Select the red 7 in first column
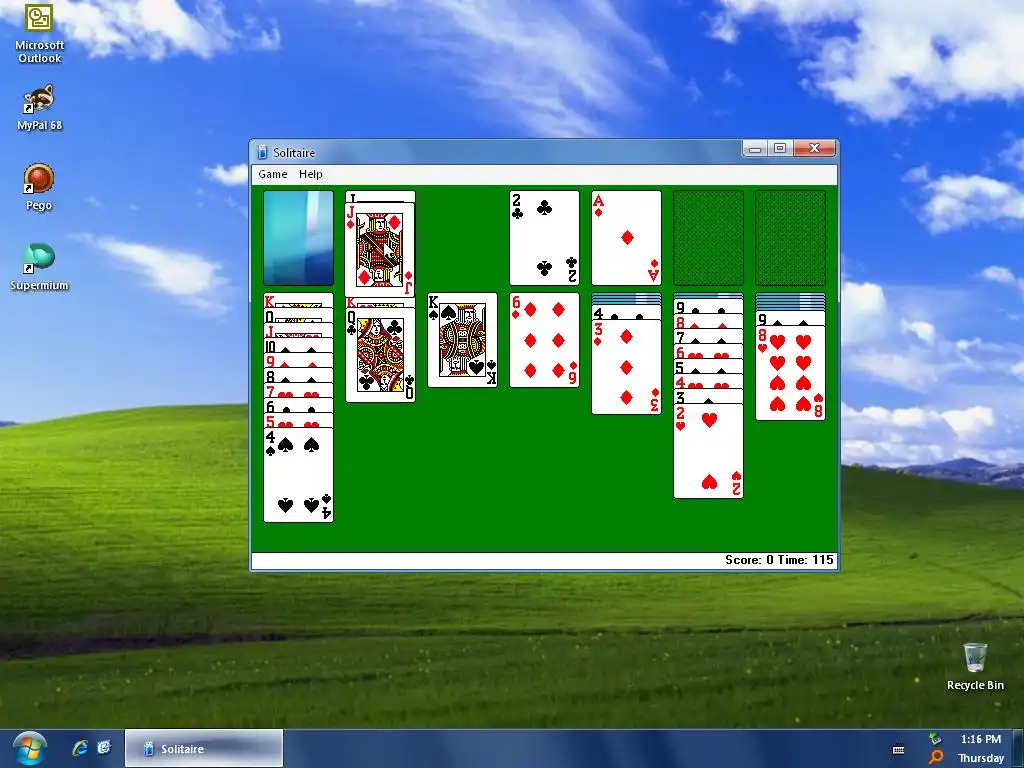The height and width of the screenshot is (768, 1024). 298,392
